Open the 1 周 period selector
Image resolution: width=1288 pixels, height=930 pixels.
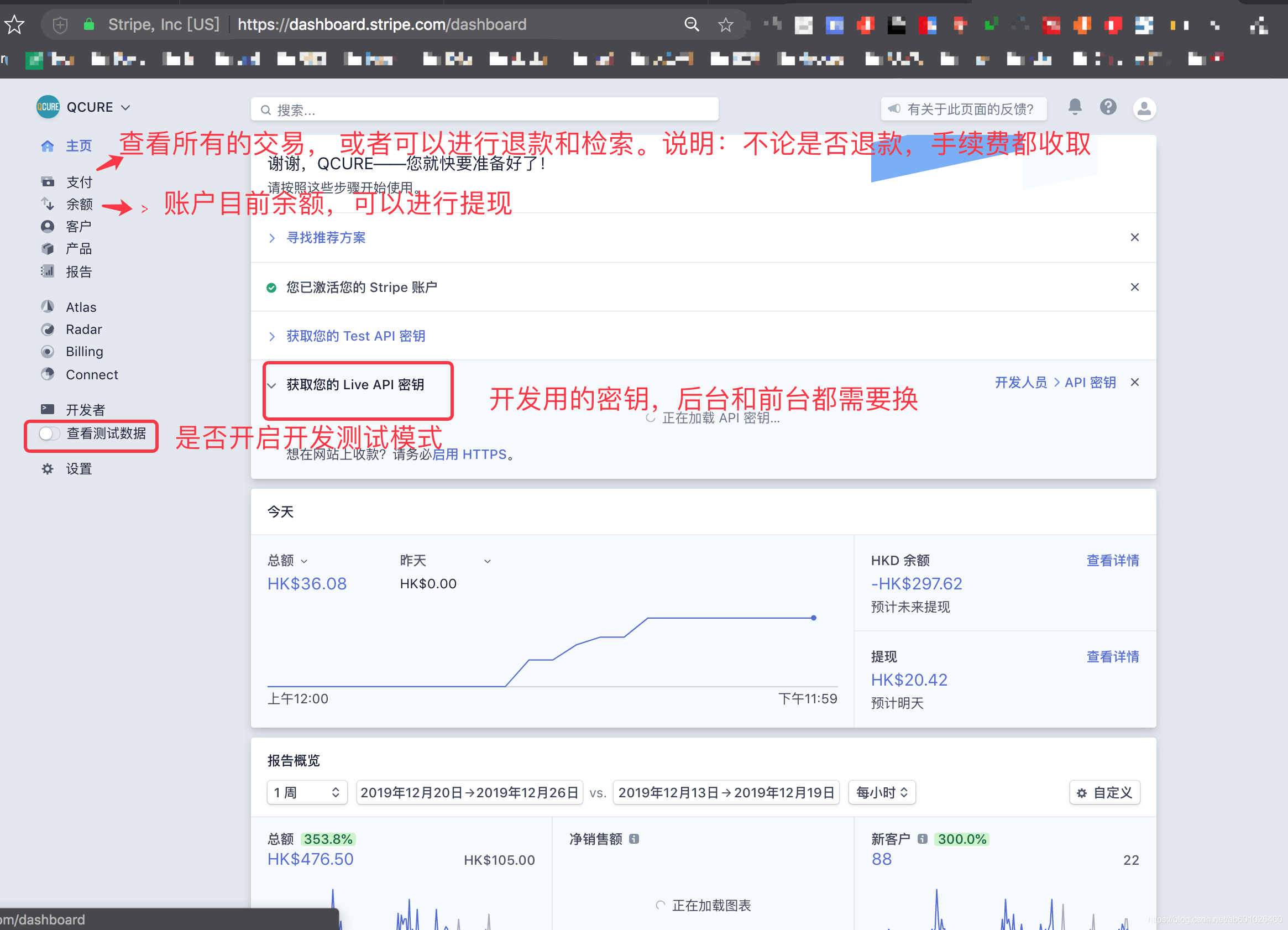pos(307,792)
